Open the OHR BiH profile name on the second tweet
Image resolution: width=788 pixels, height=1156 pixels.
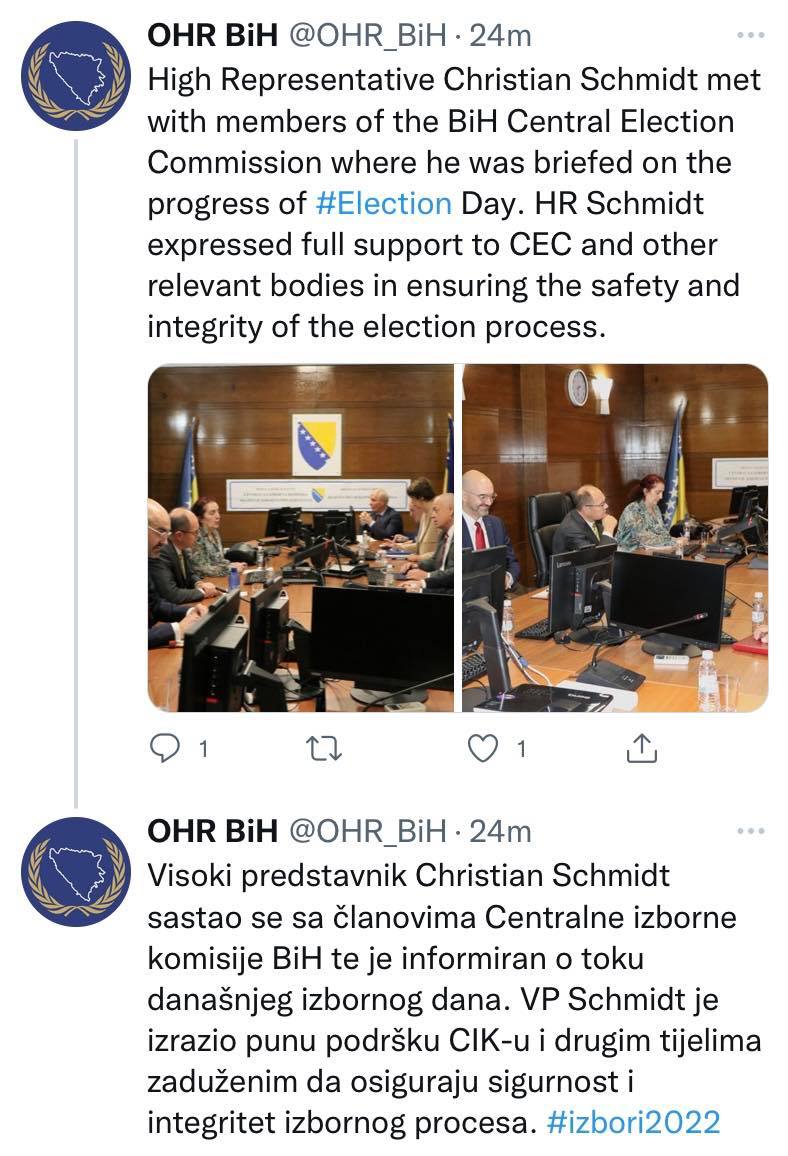(x=212, y=831)
